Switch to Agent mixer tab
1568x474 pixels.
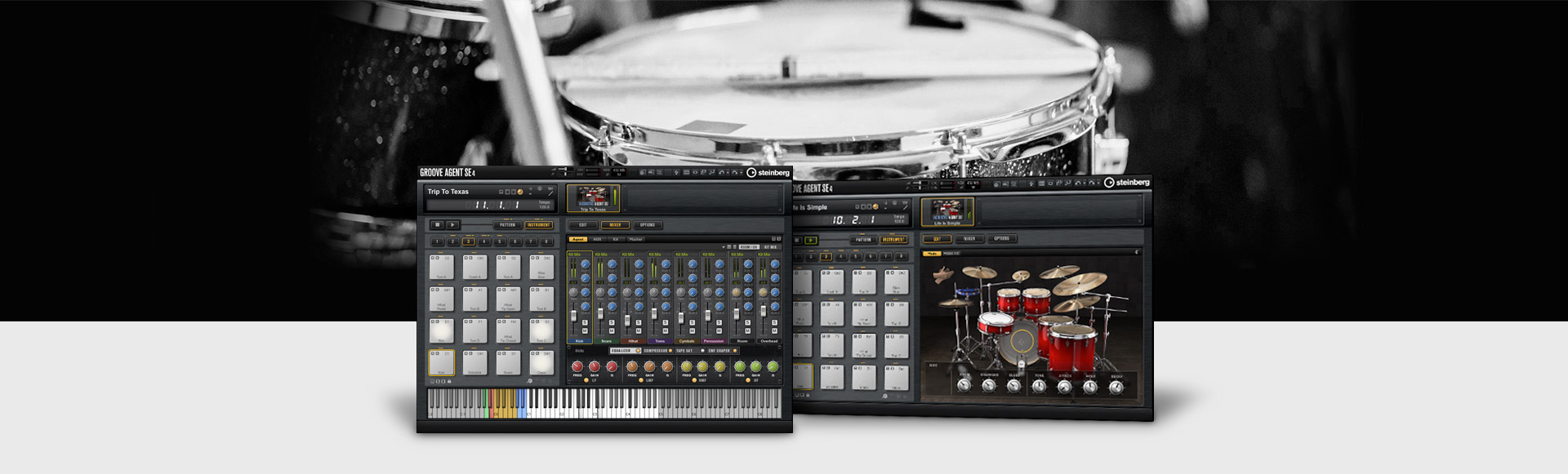pyautogui.click(x=578, y=239)
